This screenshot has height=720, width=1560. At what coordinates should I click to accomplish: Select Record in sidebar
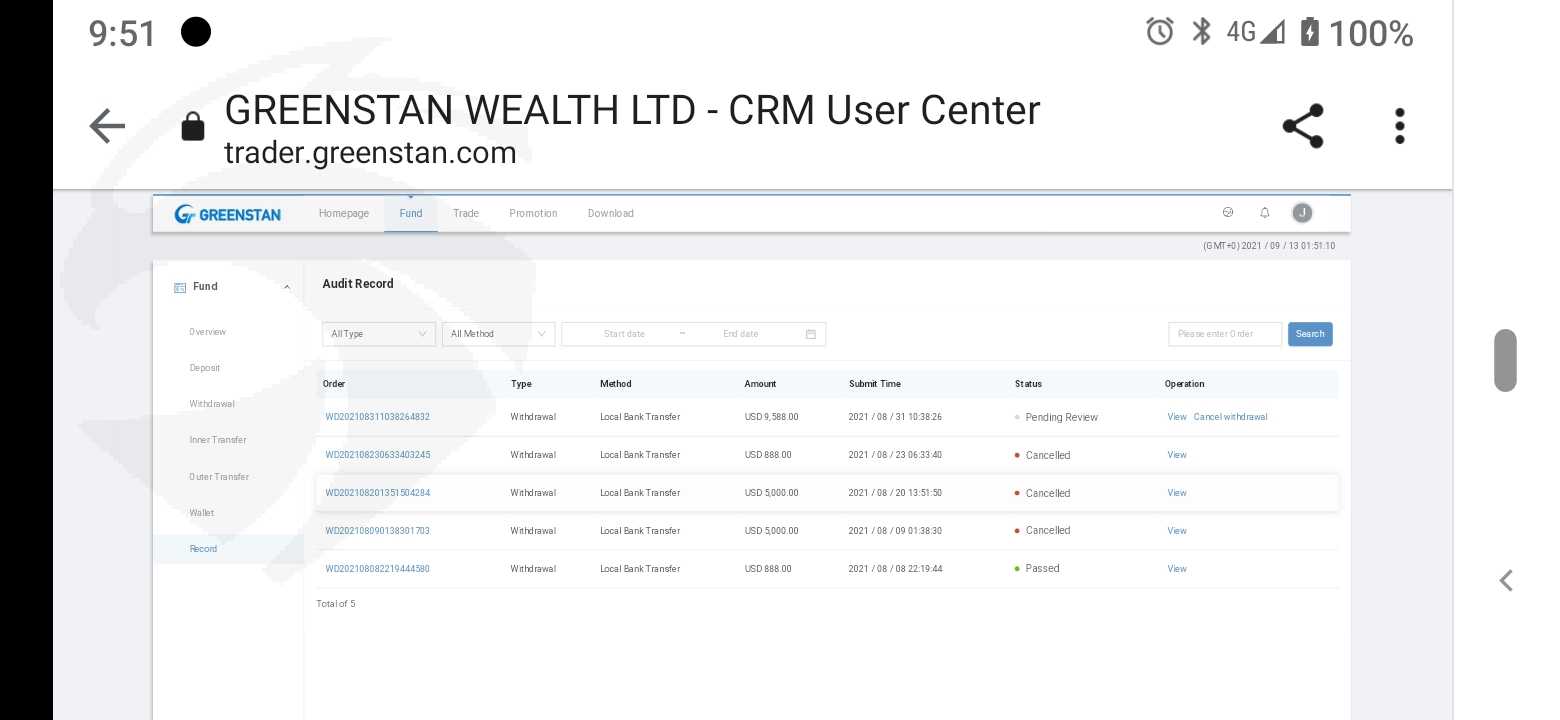(x=203, y=549)
